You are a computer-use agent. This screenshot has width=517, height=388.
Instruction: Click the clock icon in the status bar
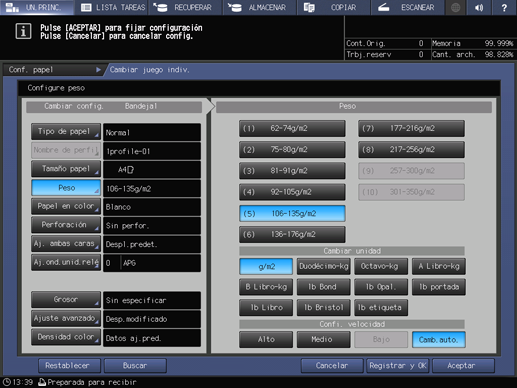click(x=7, y=382)
